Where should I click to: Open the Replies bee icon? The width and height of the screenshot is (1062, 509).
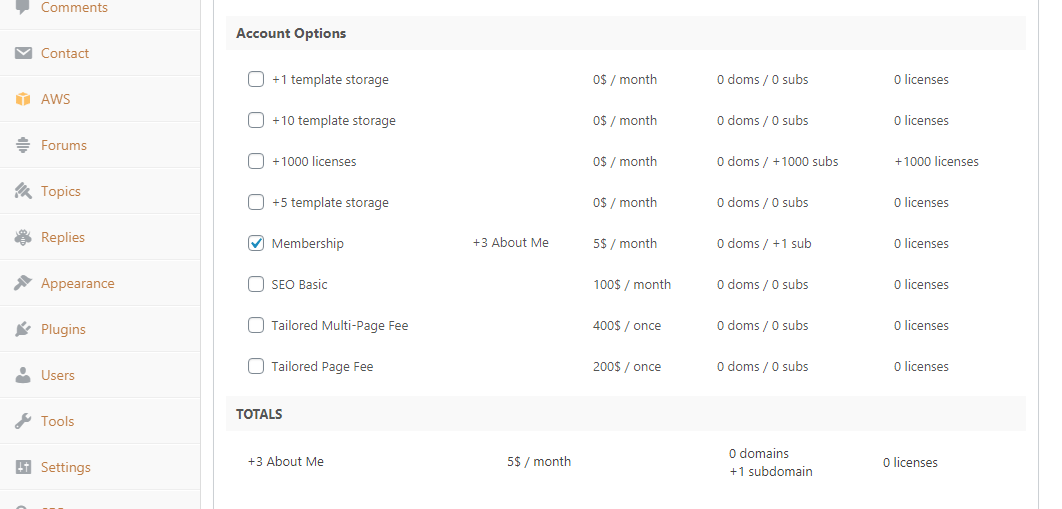tap(23, 237)
